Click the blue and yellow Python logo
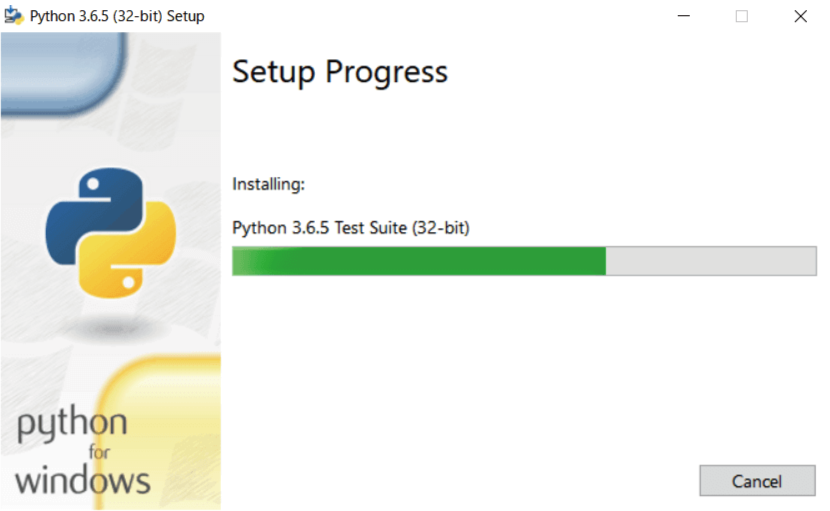830x511 pixels. 111,233
